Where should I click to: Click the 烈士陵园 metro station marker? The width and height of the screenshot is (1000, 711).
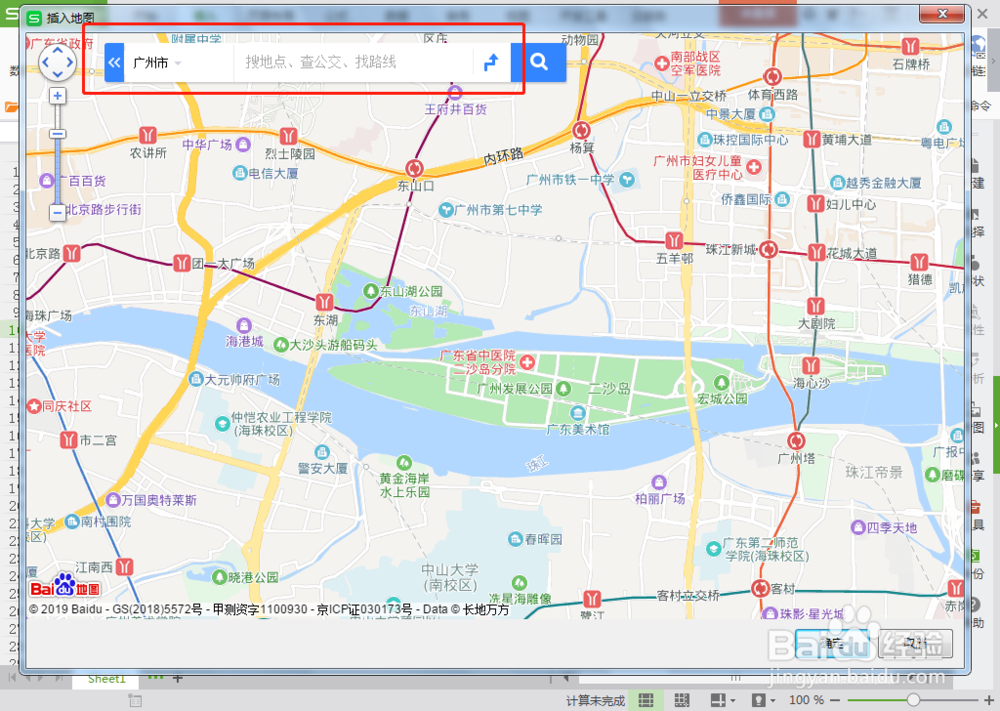(288, 136)
